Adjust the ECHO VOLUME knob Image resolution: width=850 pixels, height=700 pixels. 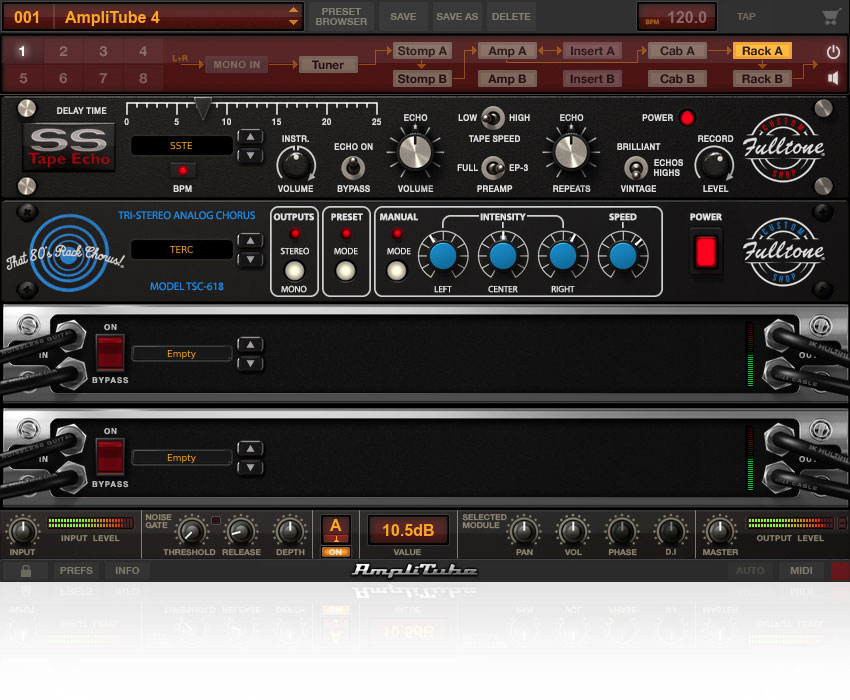415,151
